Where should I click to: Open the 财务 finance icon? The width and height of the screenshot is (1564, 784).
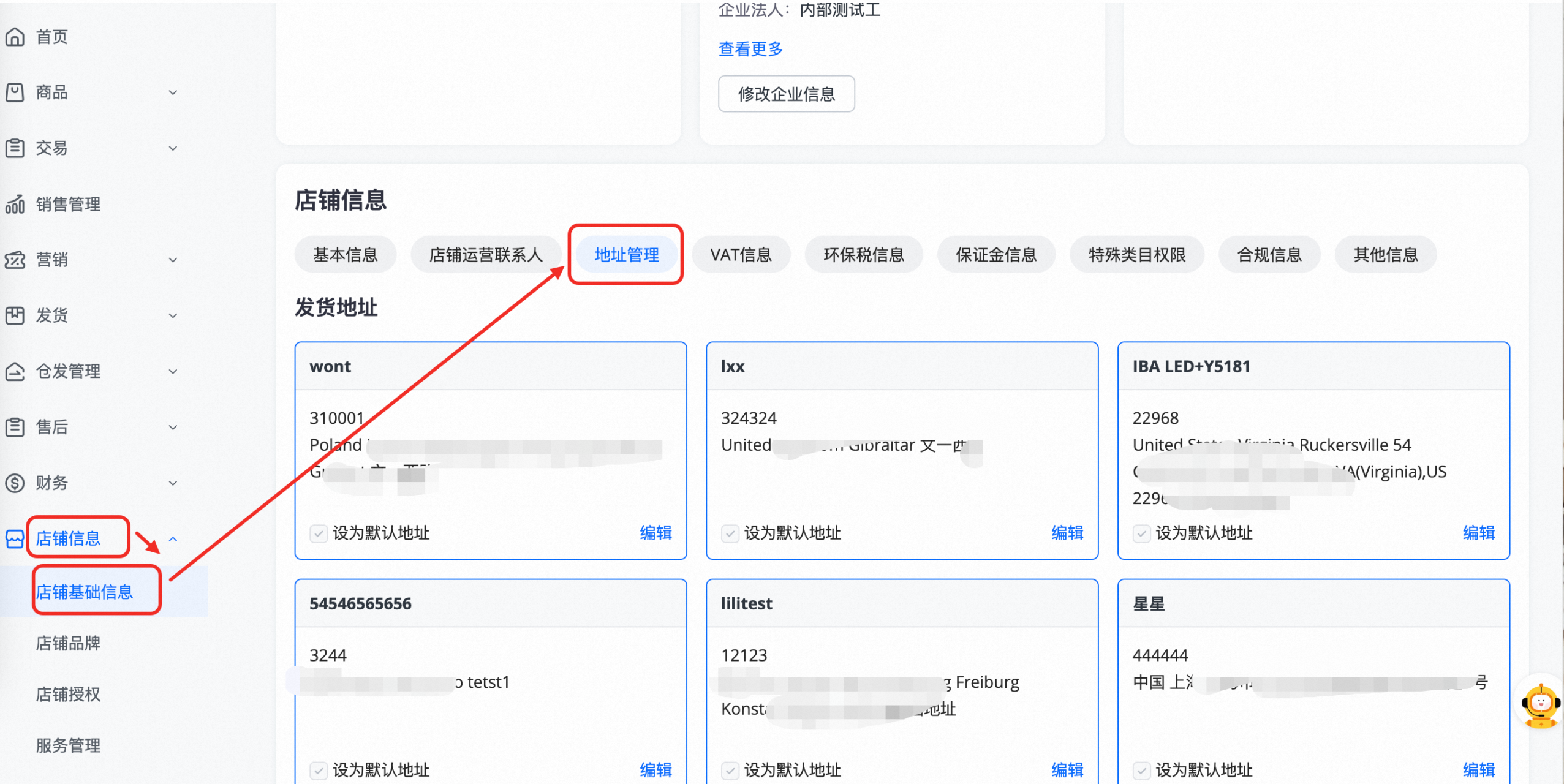click(15, 483)
